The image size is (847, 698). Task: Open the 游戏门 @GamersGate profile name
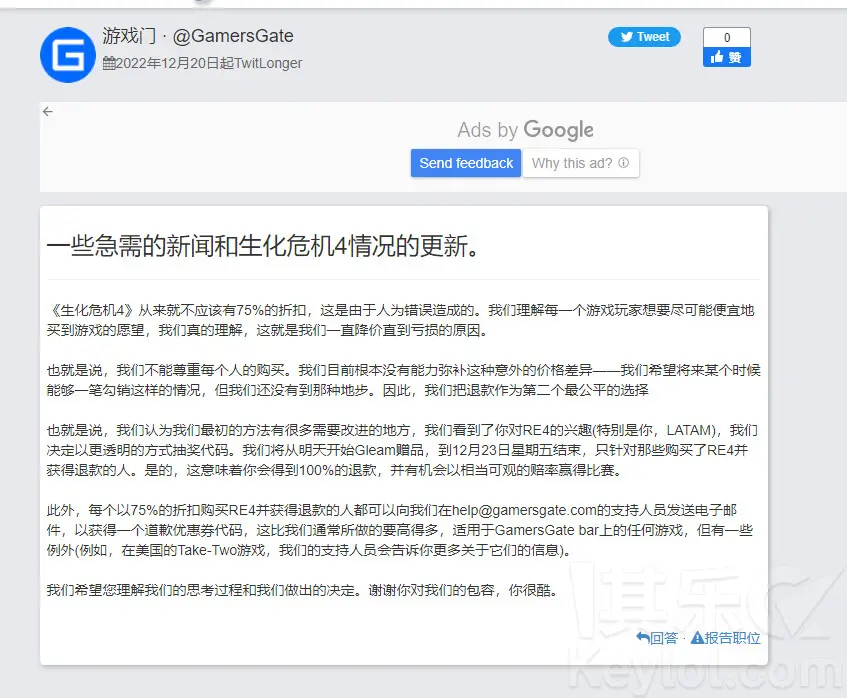pyautogui.click(x=198, y=37)
